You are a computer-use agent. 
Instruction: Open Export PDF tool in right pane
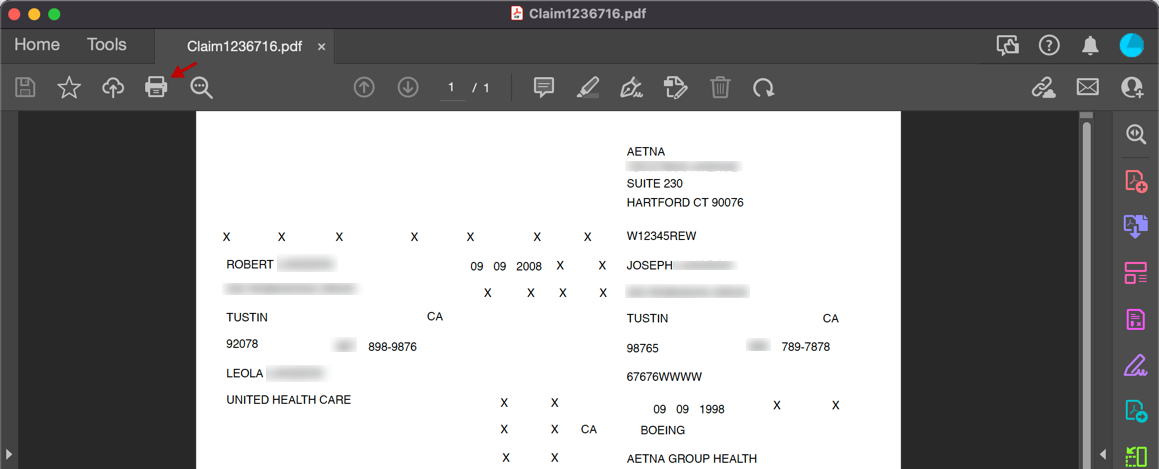tap(1135, 227)
